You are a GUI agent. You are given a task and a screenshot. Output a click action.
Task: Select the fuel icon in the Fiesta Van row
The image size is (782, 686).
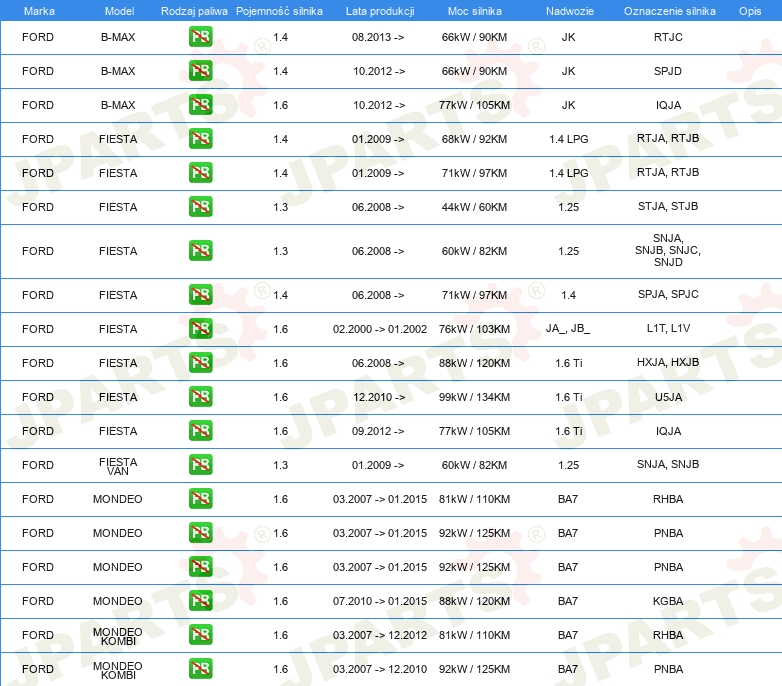pyautogui.click(x=200, y=465)
